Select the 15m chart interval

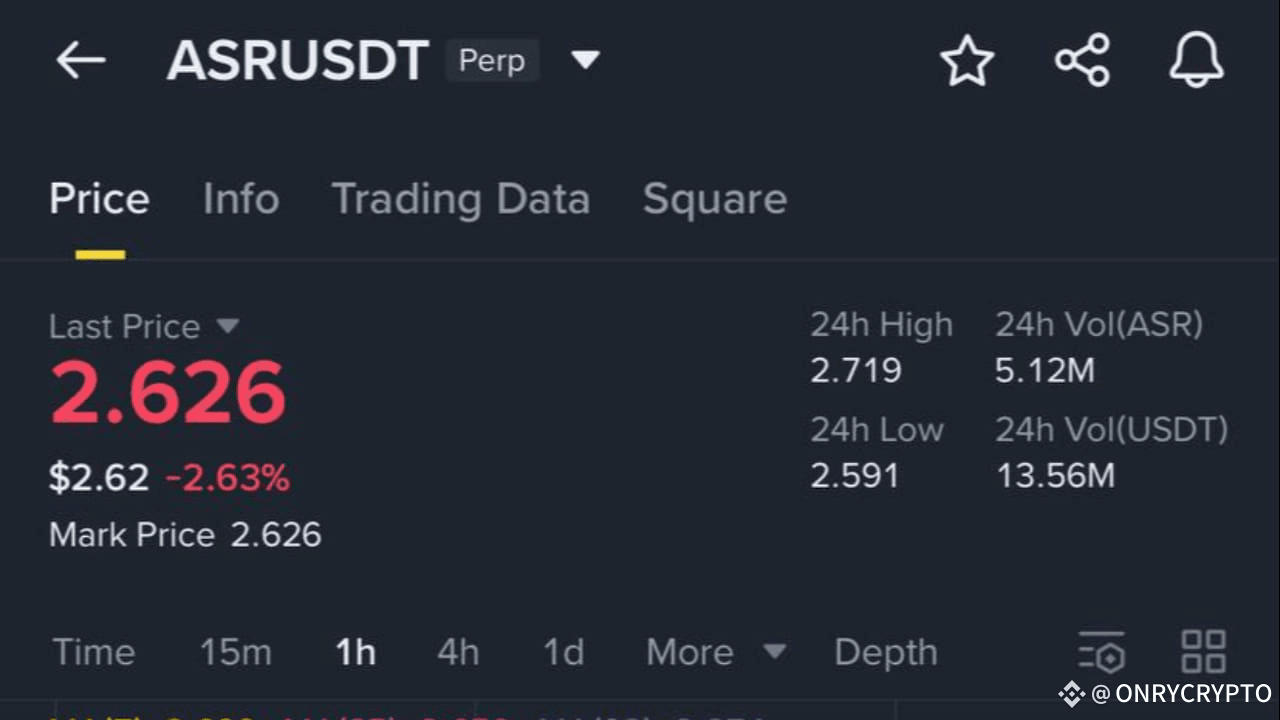pyautogui.click(x=235, y=652)
